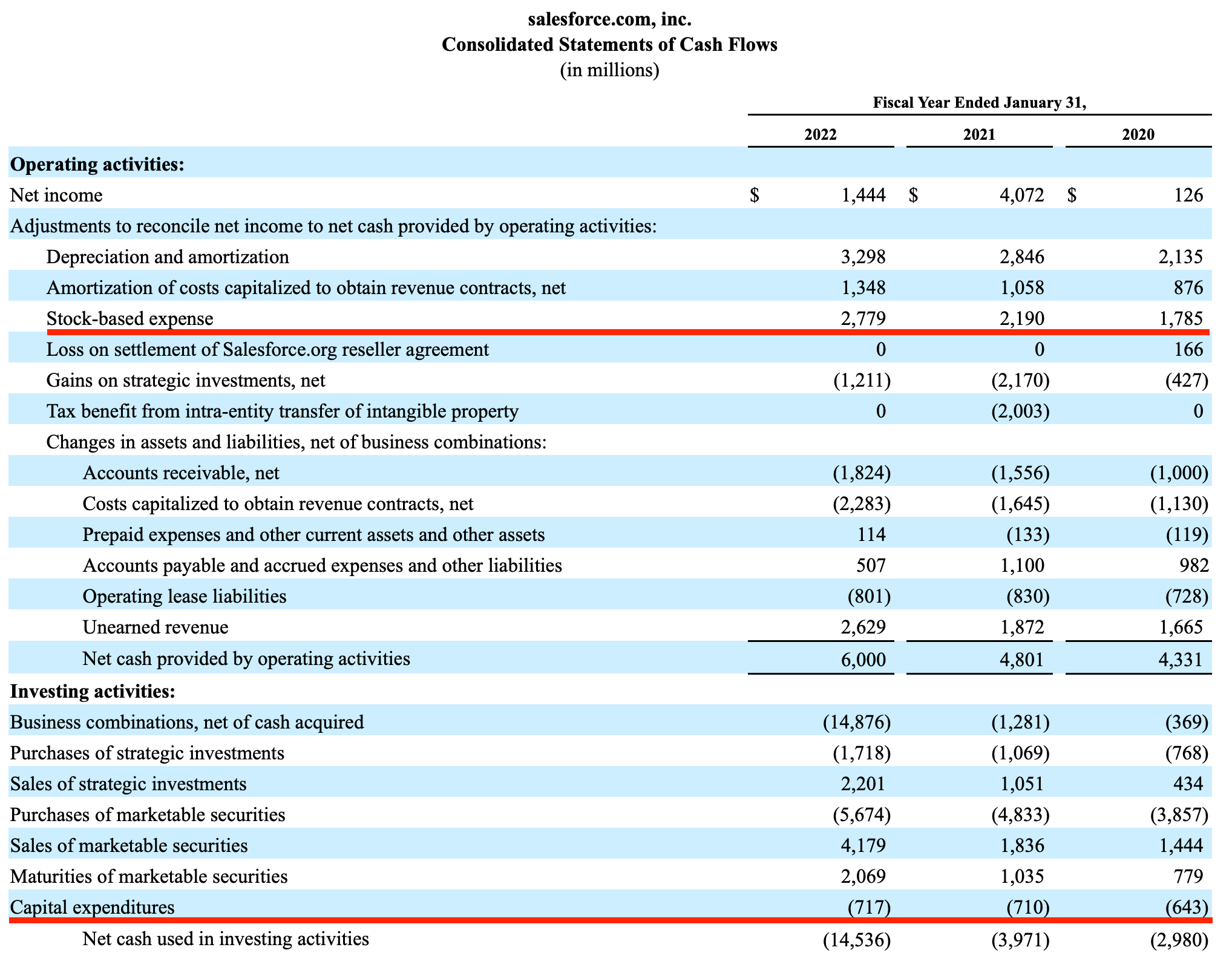
Task: Click the 'Fiscal Year Ended January 31,' header
Action: click(x=979, y=102)
